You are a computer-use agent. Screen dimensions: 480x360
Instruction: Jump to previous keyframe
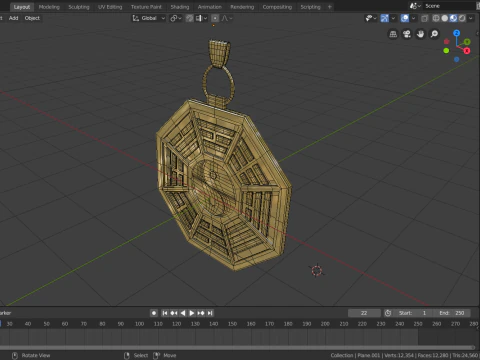174,313
